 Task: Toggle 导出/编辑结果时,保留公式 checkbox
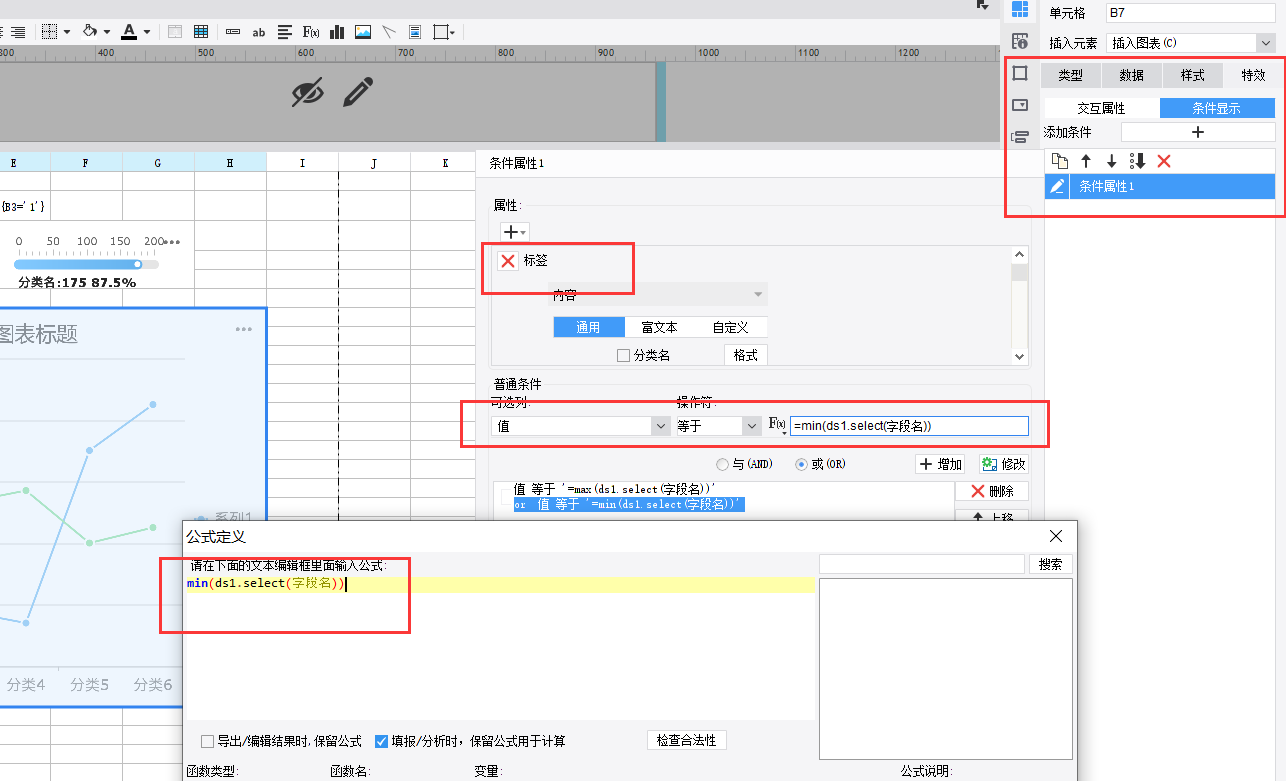(x=208, y=741)
